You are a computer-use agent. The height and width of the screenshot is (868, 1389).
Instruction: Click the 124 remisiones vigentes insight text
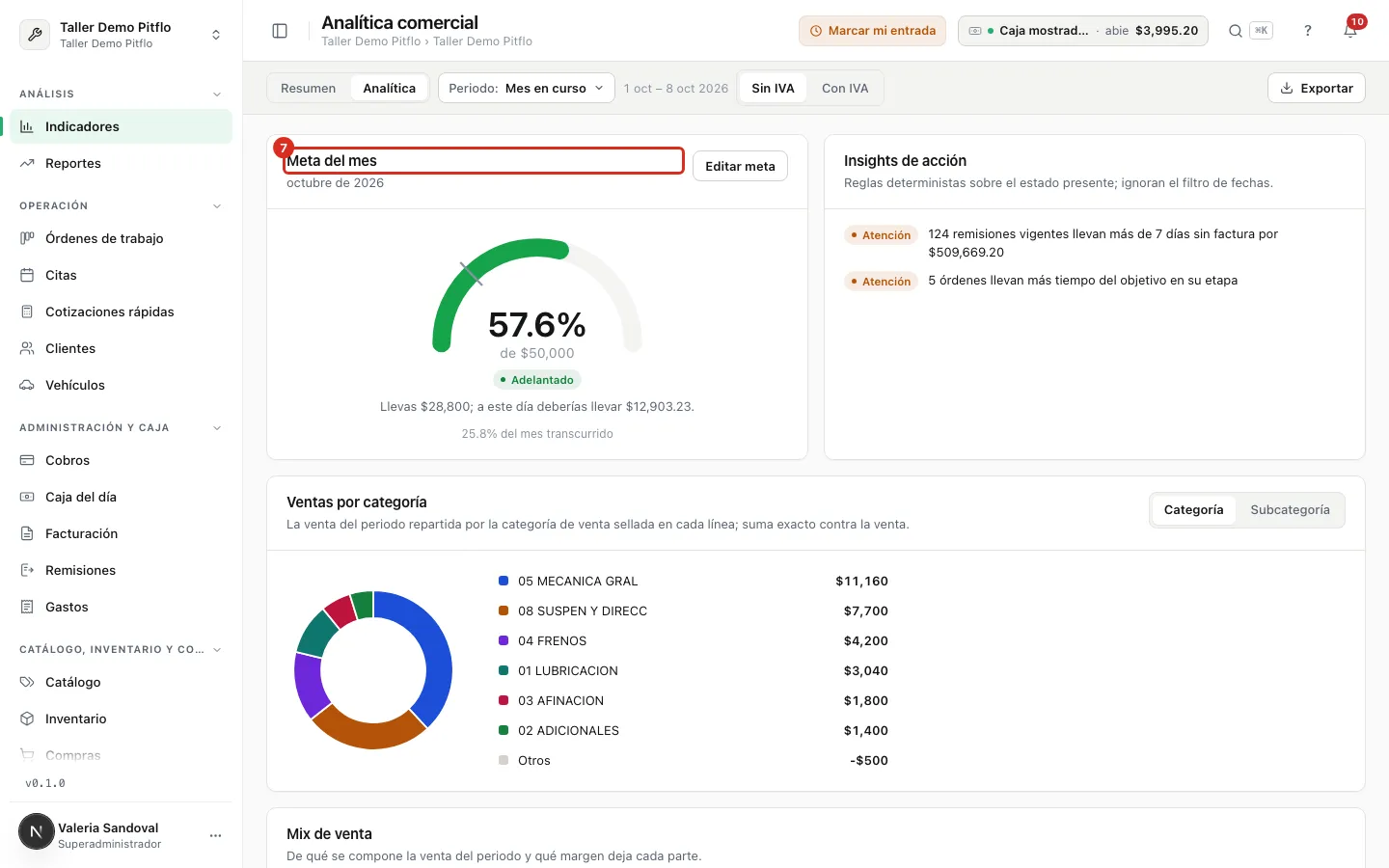(x=1103, y=243)
